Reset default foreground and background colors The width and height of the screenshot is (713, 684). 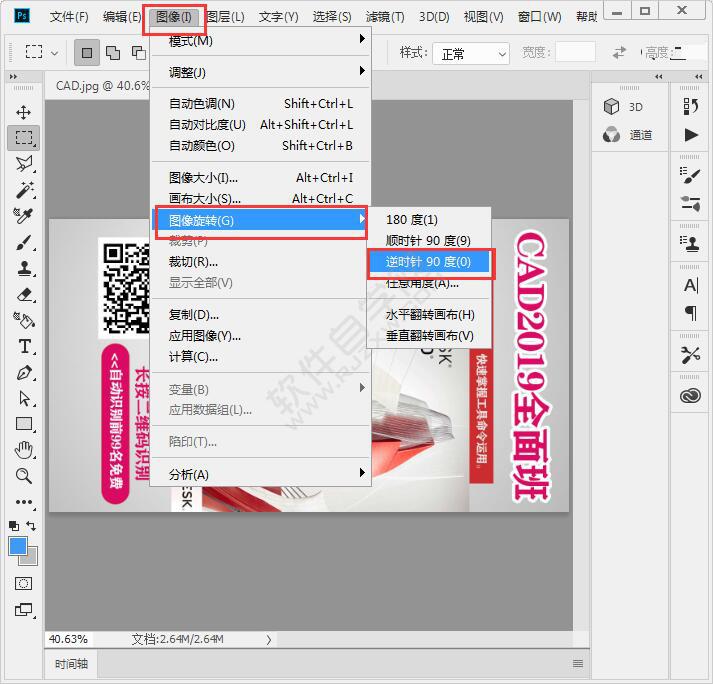tap(14, 526)
